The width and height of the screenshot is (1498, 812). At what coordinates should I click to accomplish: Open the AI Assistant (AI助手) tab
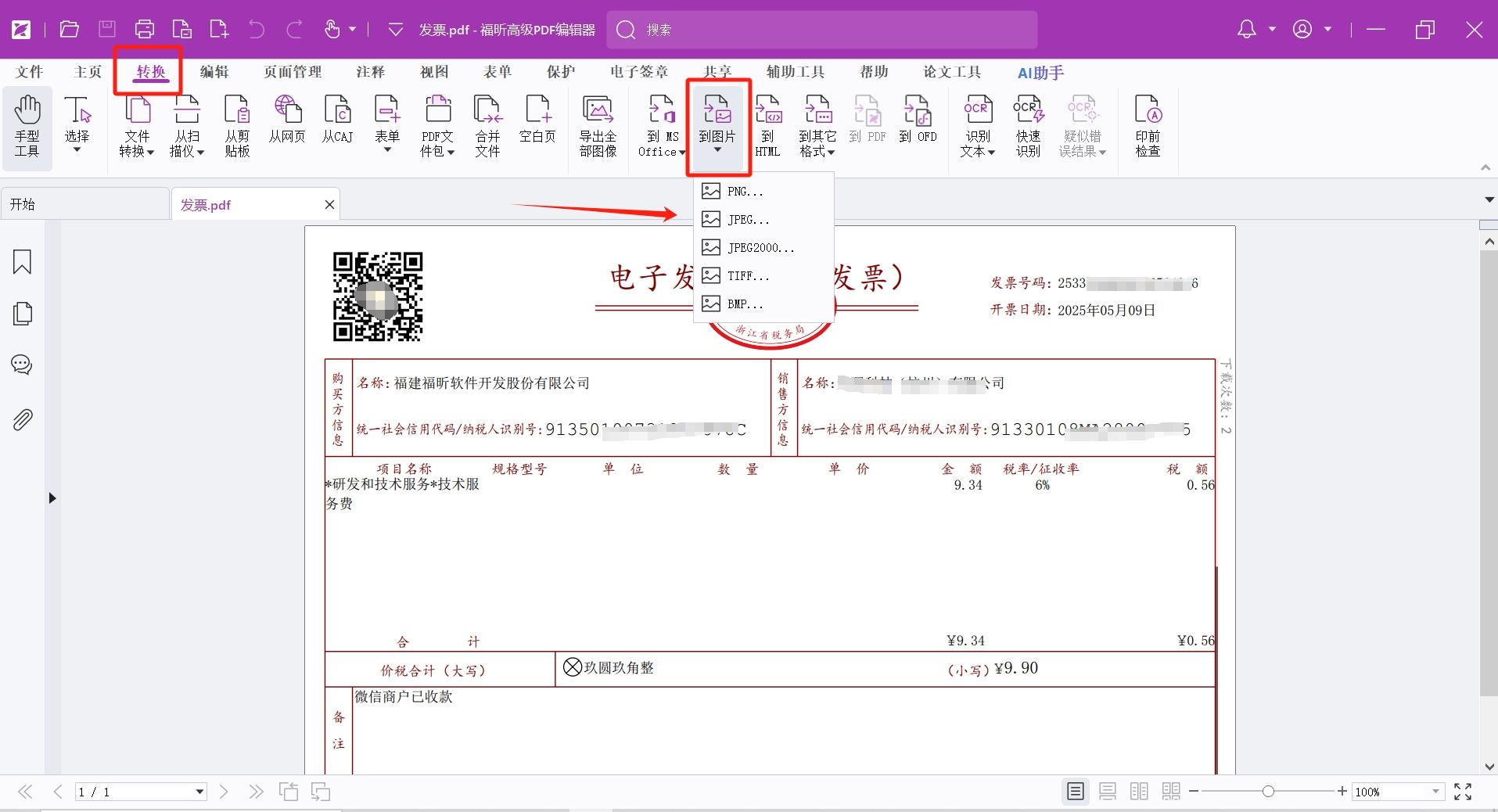(x=1040, y=73)
